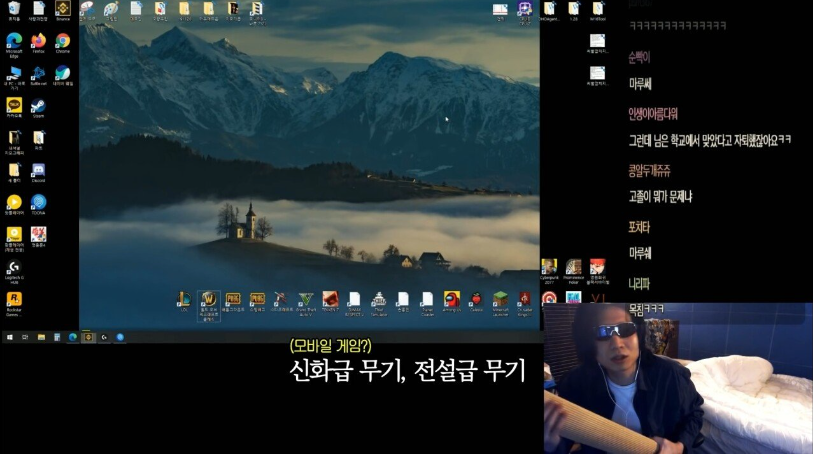Open the Grand Theft Auto V shortcut
The width and height of the screenshot is (813, 454).
pos(306,303)
